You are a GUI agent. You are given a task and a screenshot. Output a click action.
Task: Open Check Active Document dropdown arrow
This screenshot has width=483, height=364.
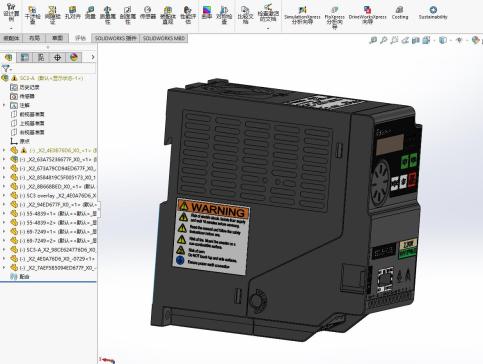coord(268,28)
